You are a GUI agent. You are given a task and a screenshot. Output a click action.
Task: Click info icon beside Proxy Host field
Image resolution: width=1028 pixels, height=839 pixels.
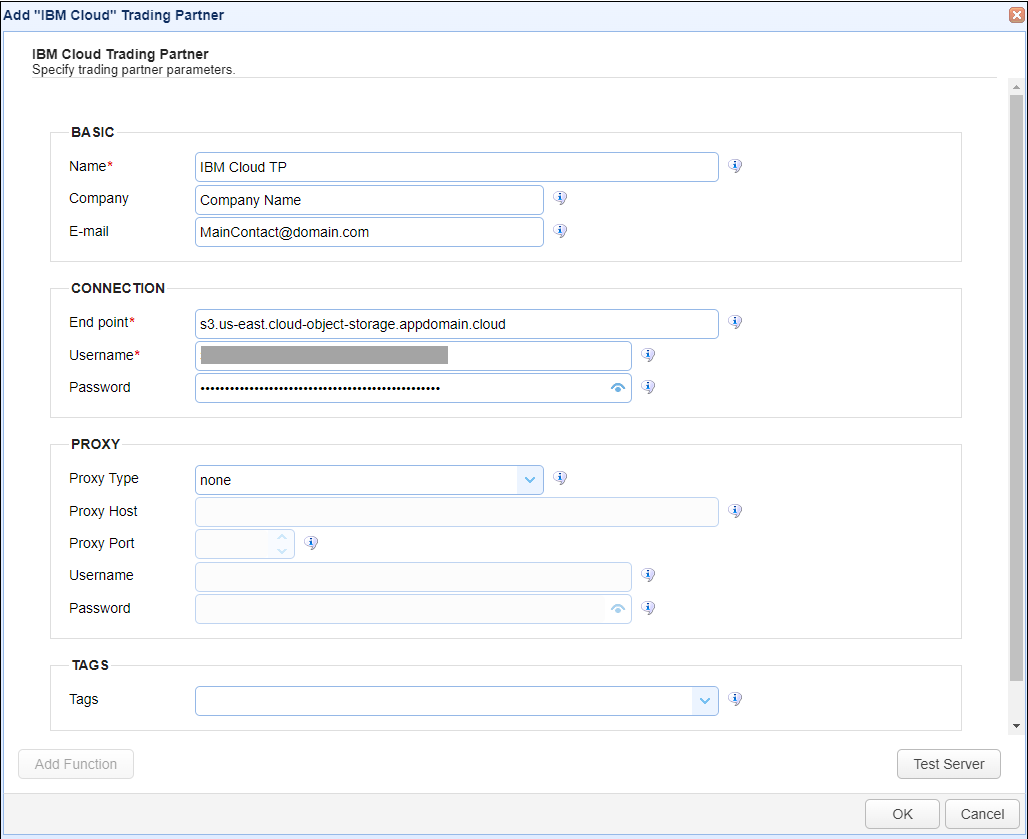pos(735,511)
